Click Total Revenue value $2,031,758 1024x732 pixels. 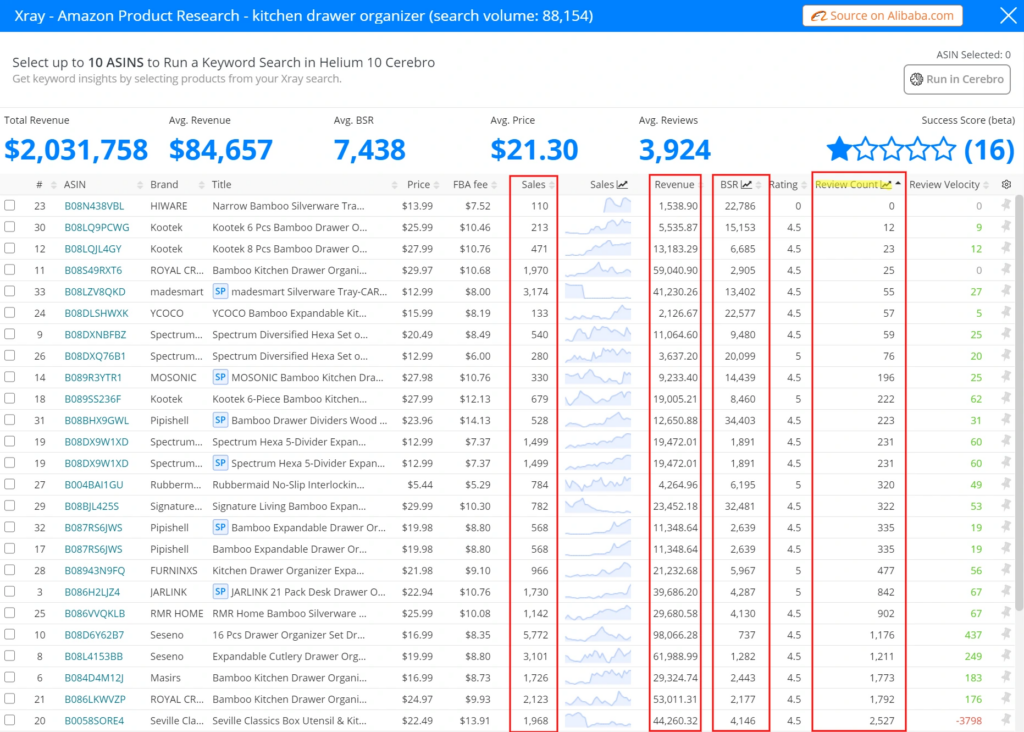76,150
